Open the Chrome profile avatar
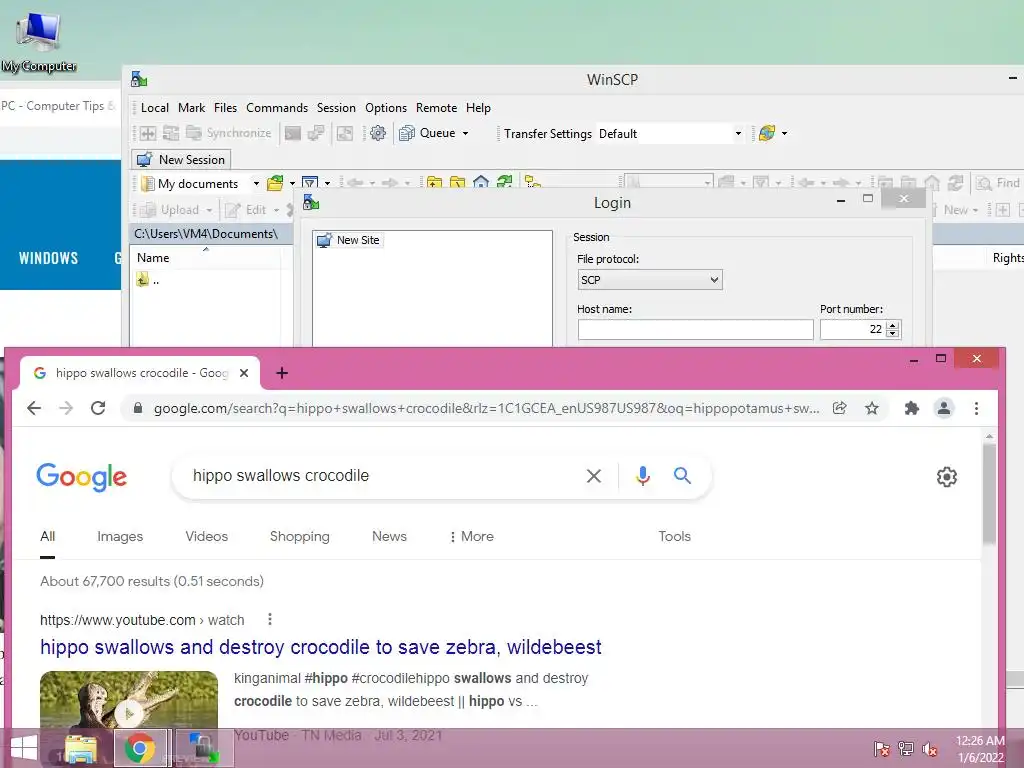This screenshot has height=768, width=1024. coord(944,408)
